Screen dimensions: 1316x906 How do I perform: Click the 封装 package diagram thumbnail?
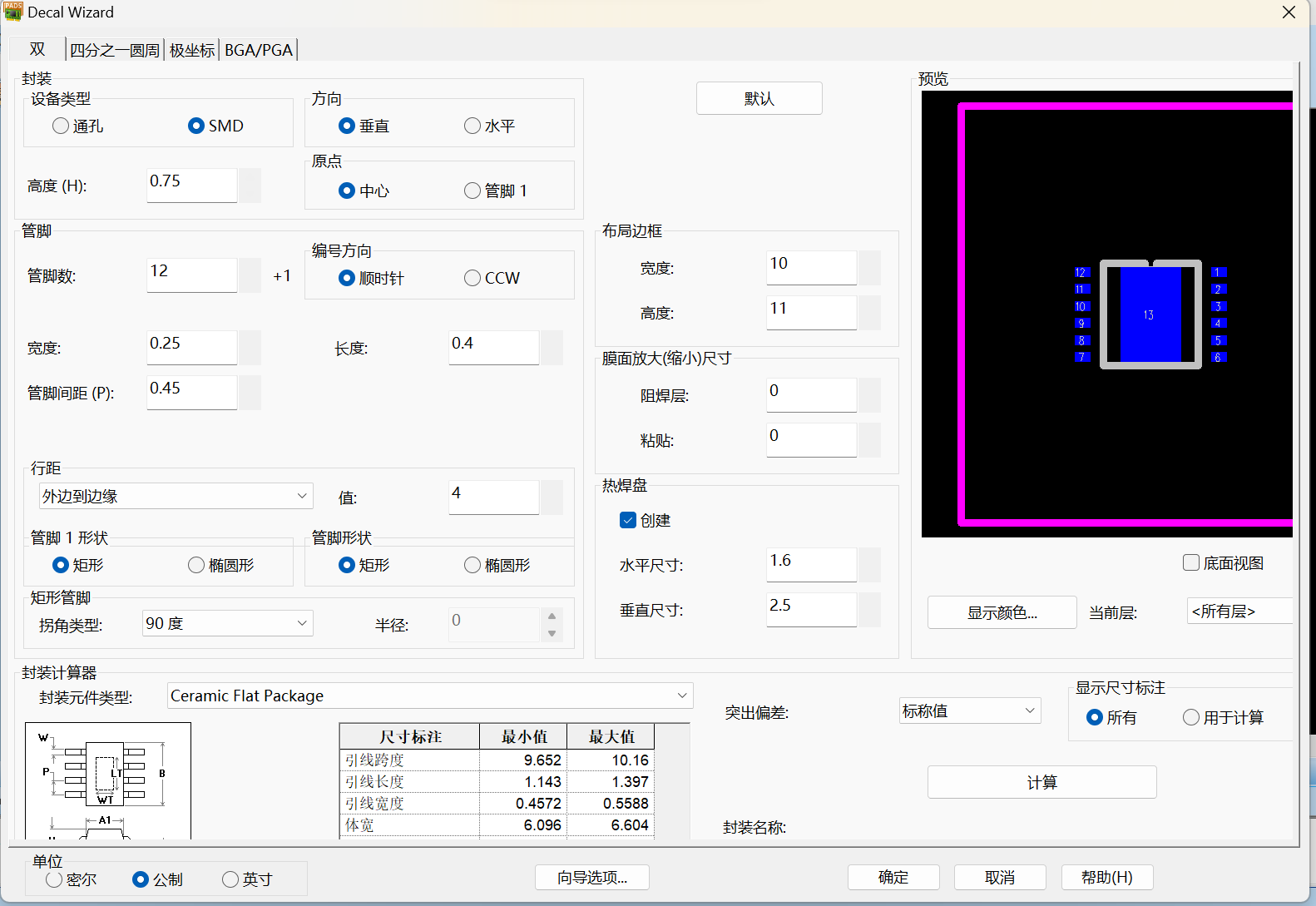[108, 780]
